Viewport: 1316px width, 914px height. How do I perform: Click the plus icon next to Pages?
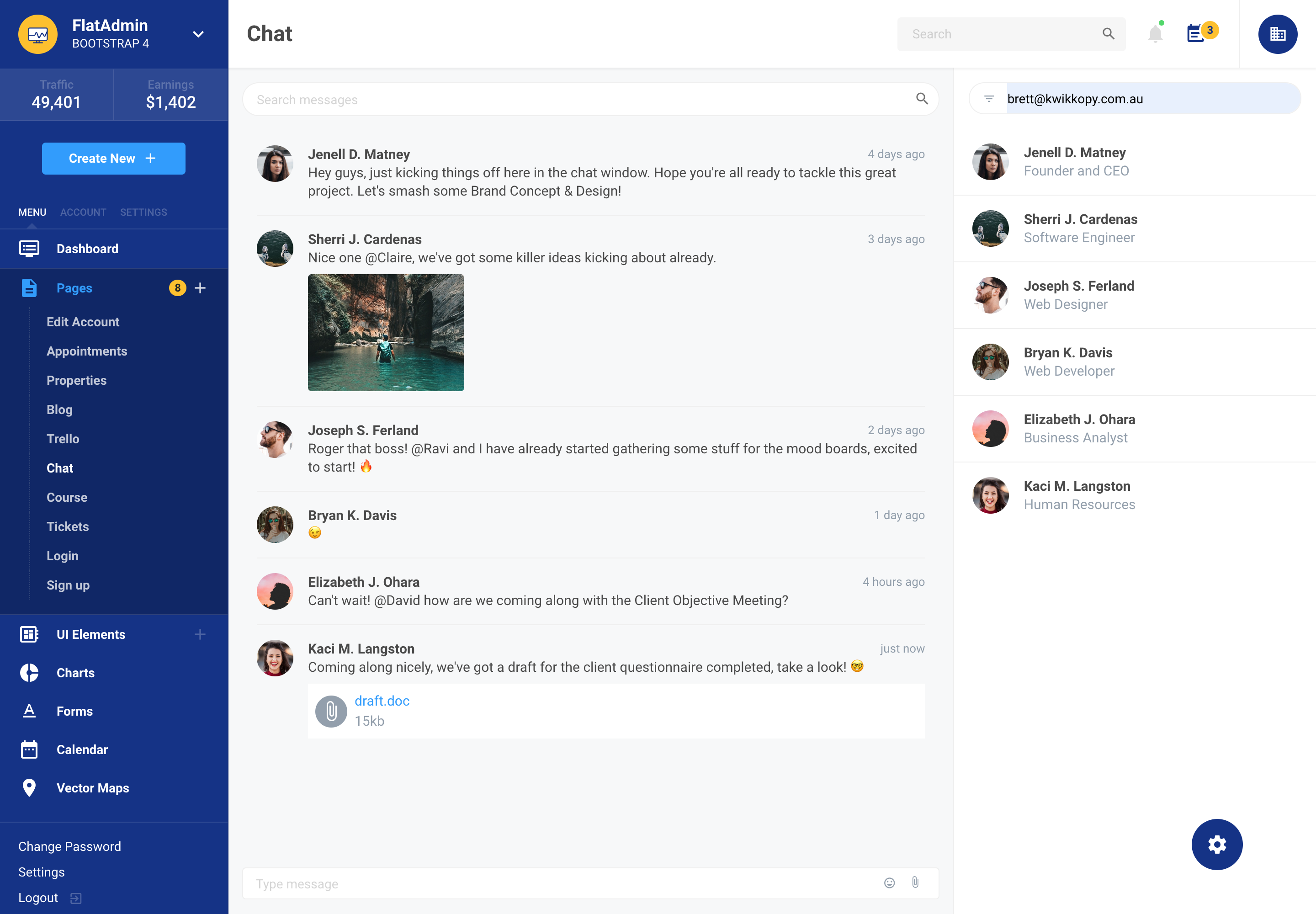click(200, 288)
